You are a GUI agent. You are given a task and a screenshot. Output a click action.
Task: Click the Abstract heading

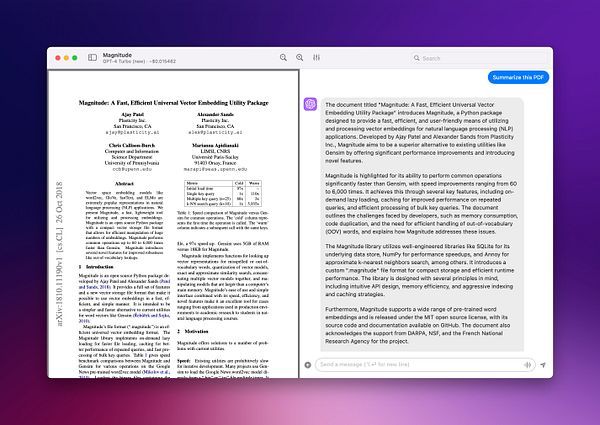point(124,184)
